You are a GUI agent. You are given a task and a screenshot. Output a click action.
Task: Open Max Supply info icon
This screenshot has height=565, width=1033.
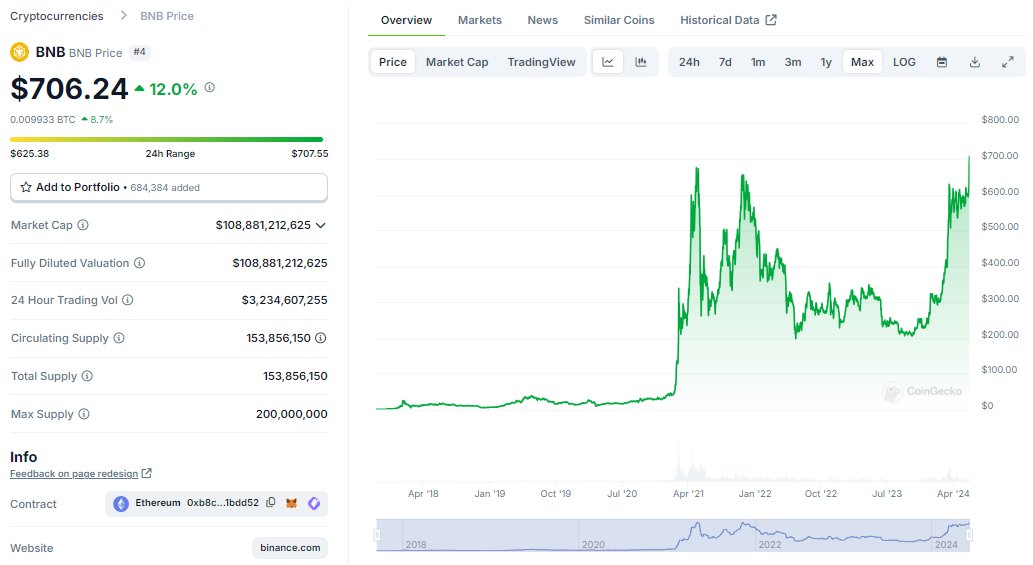pos(84,414)
